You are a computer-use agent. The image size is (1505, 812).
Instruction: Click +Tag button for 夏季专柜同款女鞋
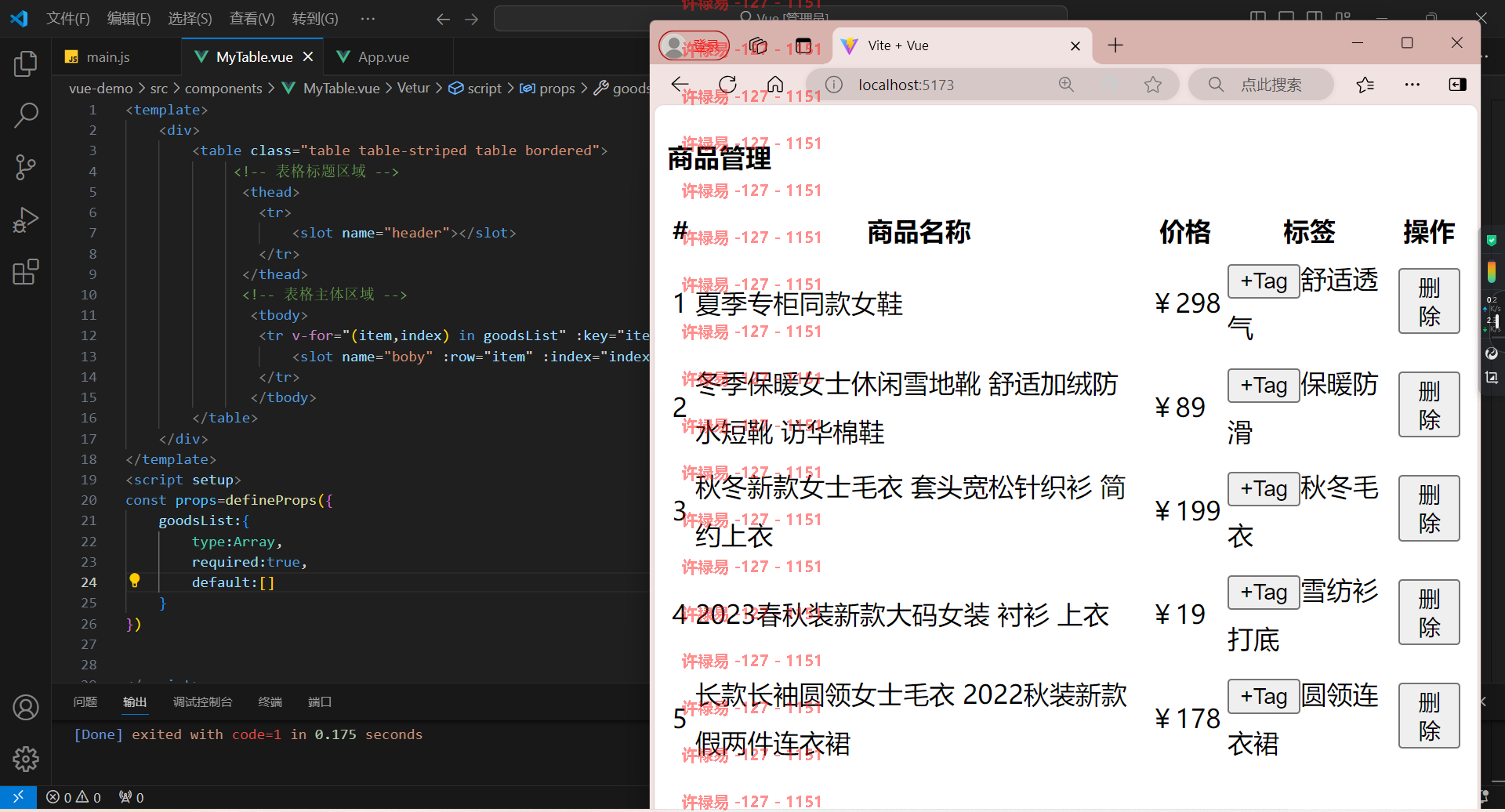click(1264, 281)
